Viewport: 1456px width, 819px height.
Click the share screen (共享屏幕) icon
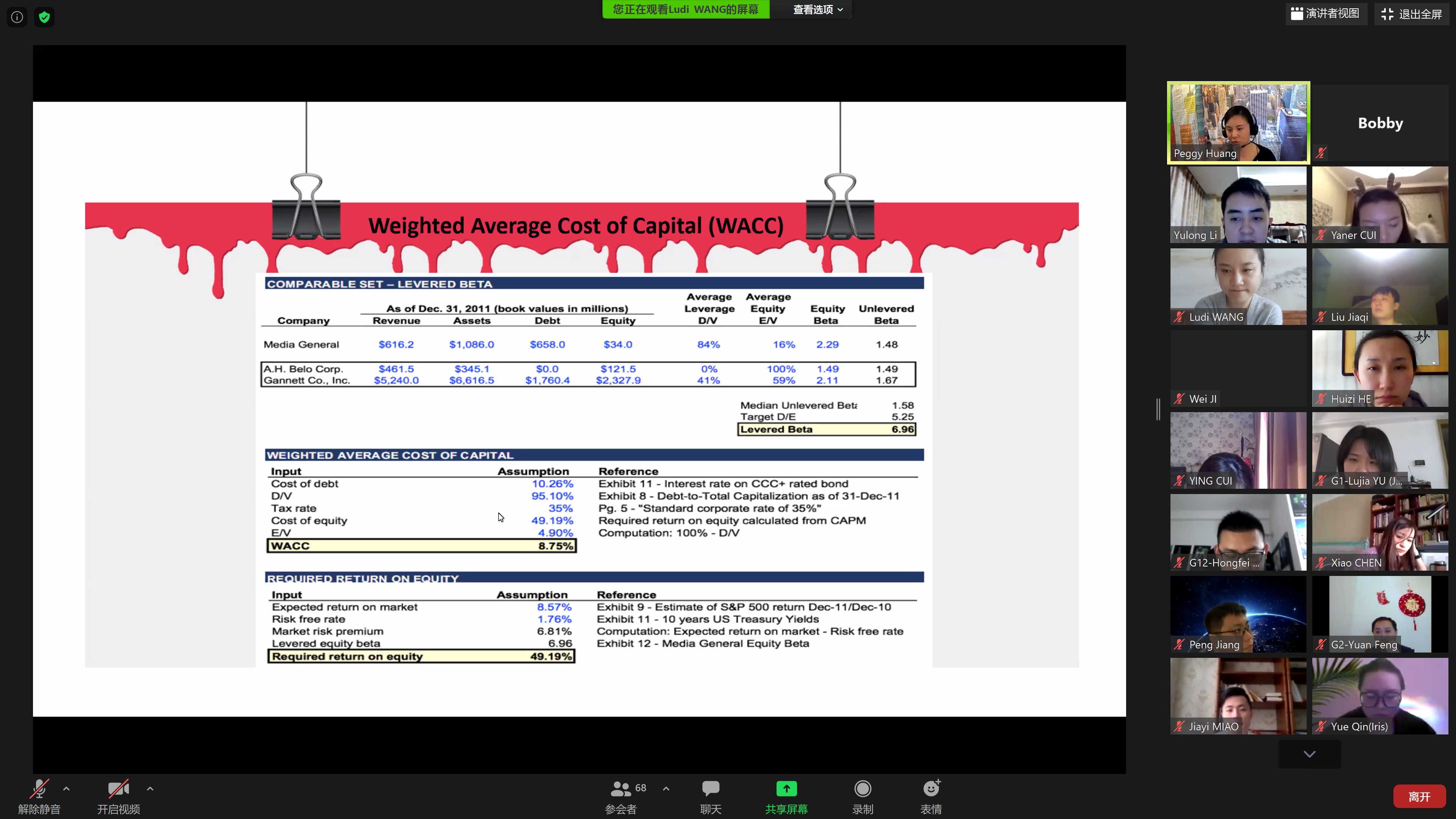786,789
